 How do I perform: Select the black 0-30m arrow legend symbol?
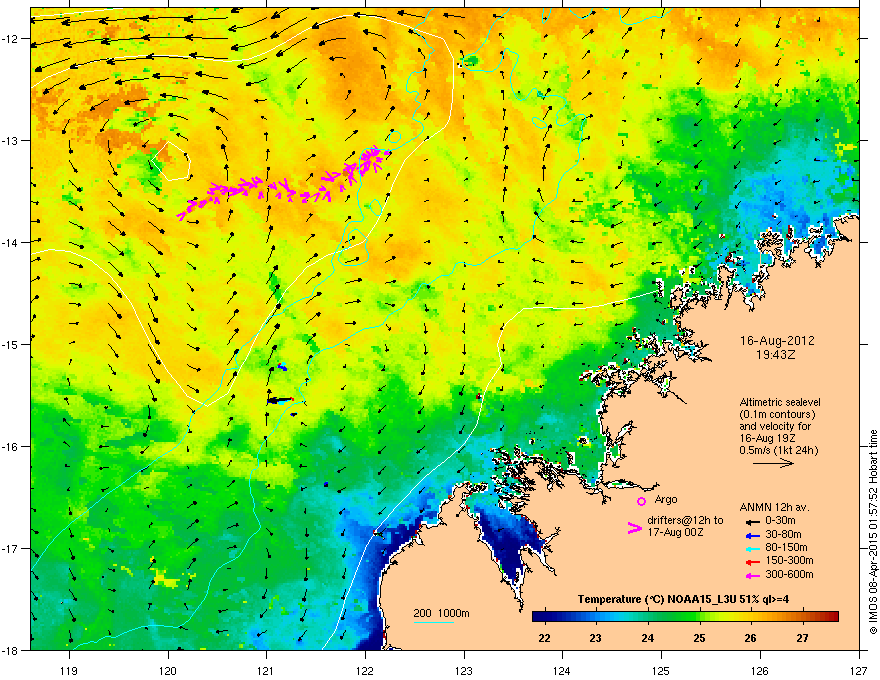click(x=753, y=521)
